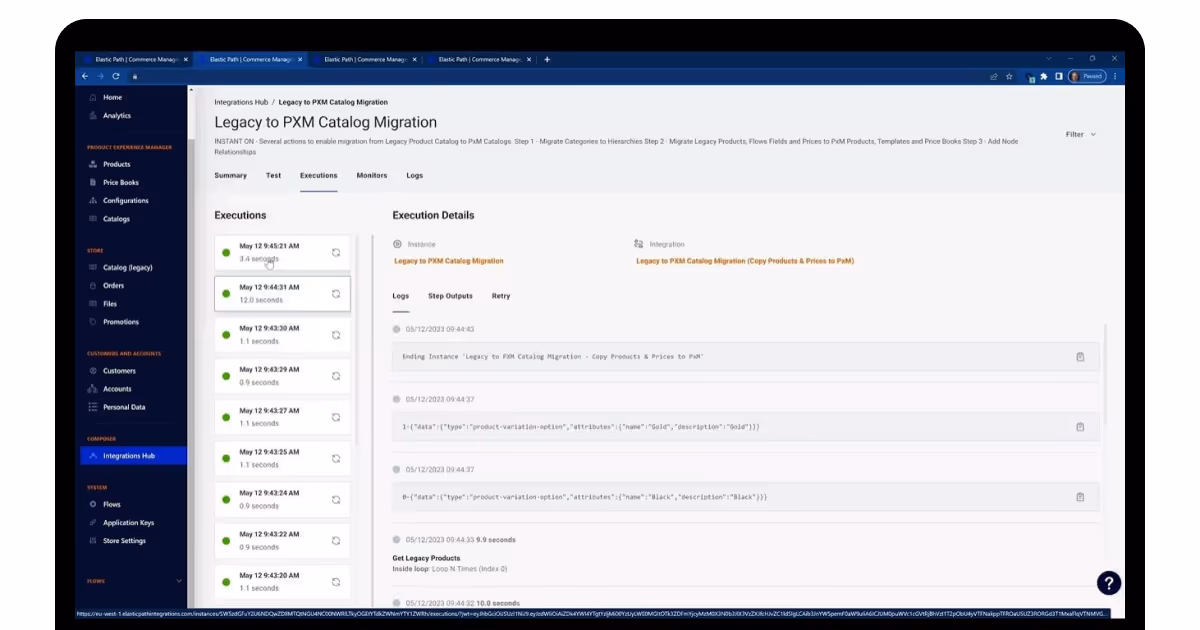Open the help question mark button
The width and height of the screenshot is (1200, 630).
1108,583
